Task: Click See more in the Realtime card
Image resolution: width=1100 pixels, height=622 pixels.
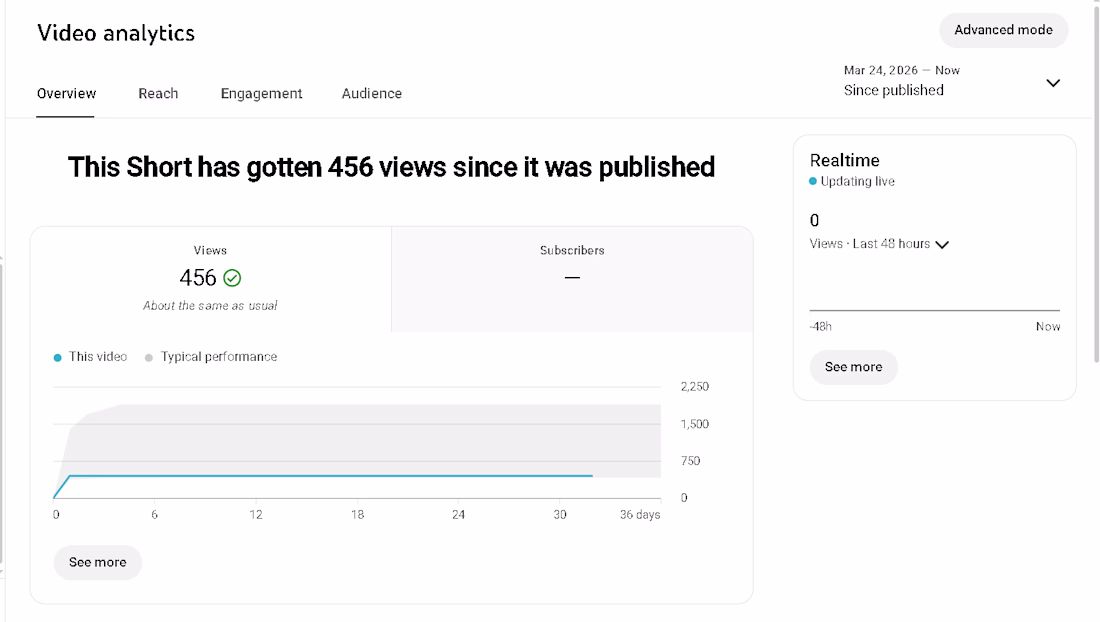Action: 853,367
